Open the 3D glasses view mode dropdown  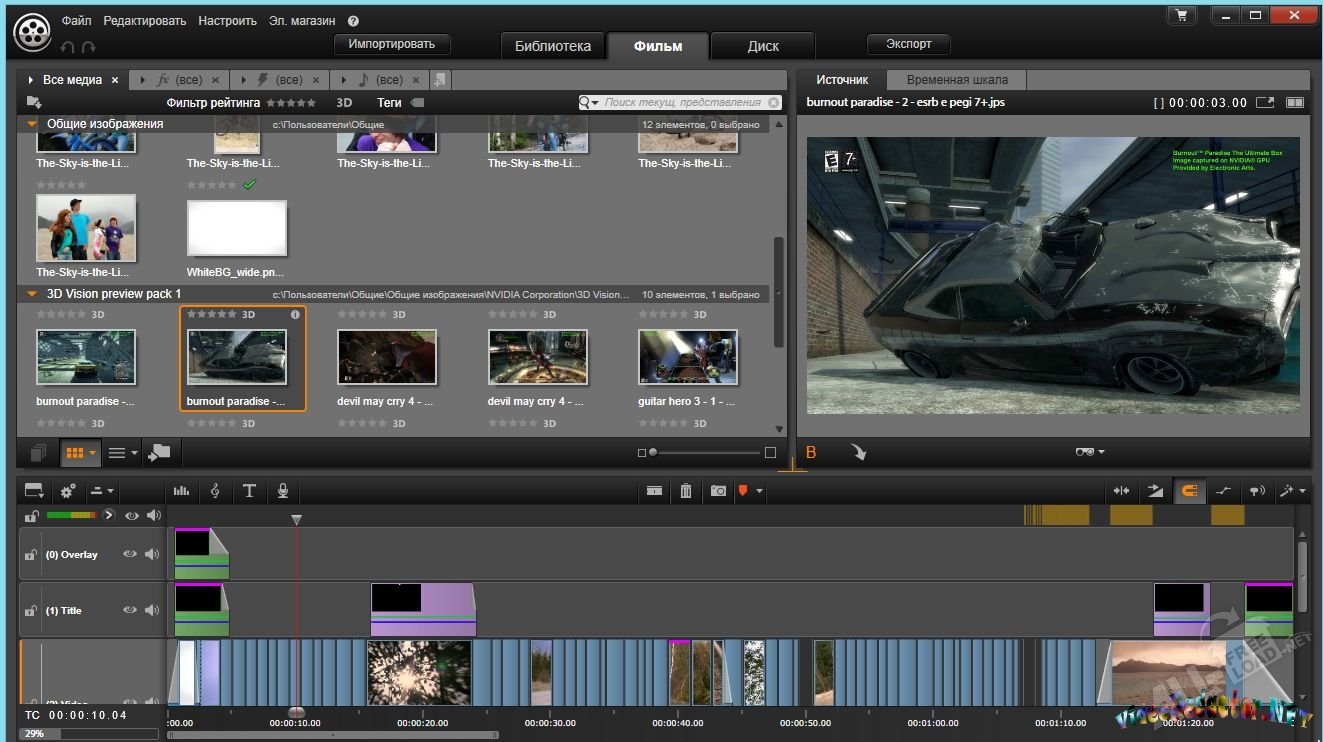pos(1090,452)
